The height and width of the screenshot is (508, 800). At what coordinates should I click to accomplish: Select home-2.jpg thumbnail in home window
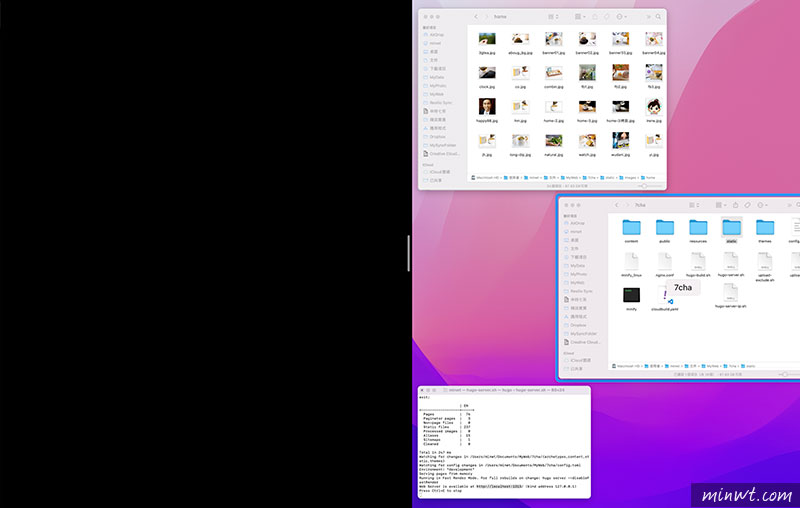click(554, 107)
